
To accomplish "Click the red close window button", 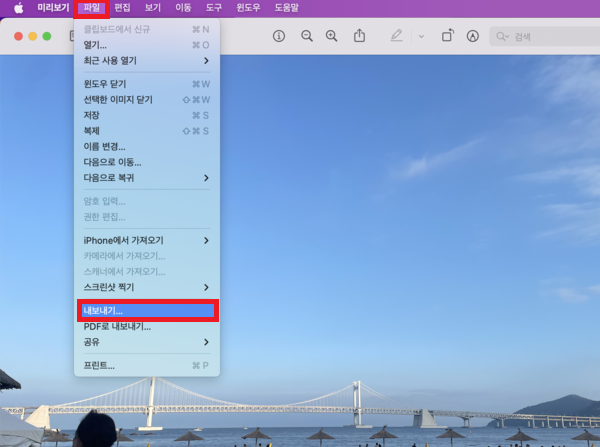I will click(x=18, y=36).
